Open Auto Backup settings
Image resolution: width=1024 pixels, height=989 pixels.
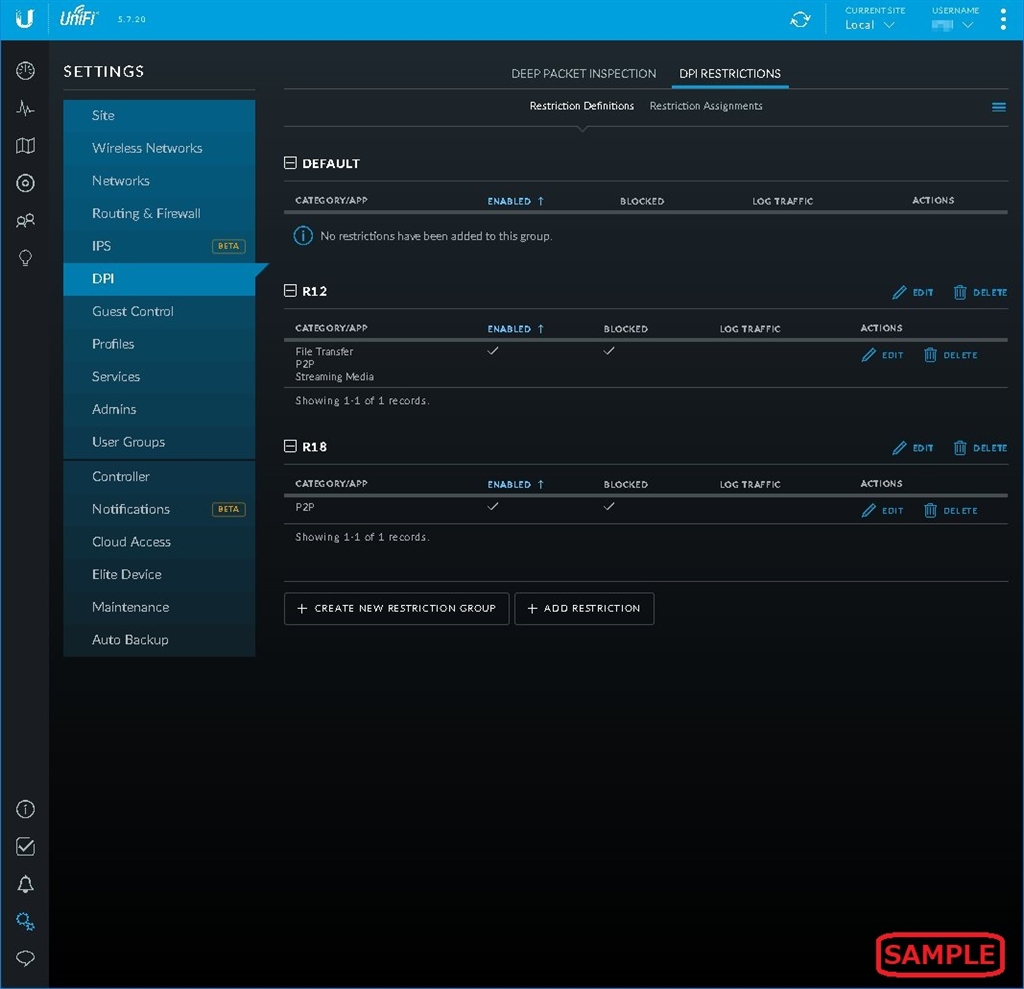(159, 640)
